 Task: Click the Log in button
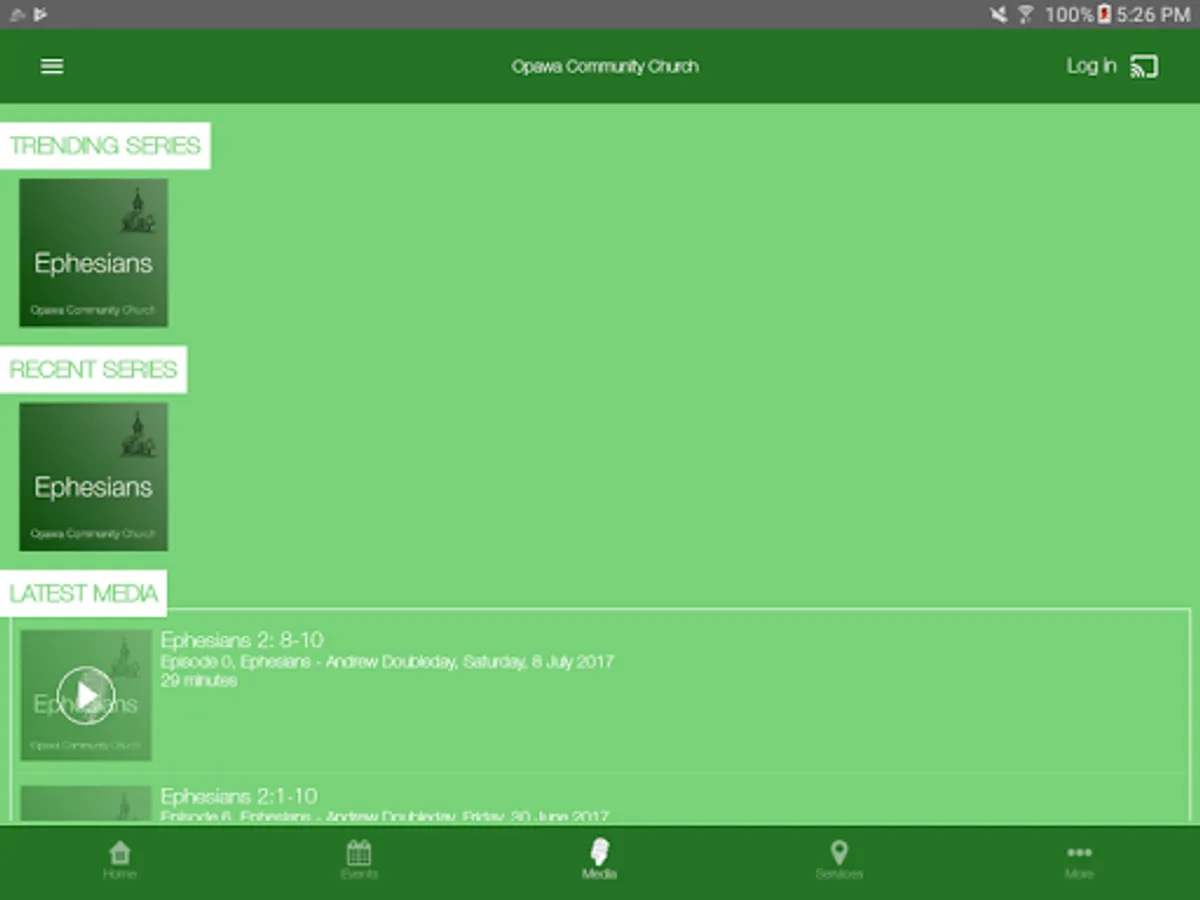[x=1091, y=66]
